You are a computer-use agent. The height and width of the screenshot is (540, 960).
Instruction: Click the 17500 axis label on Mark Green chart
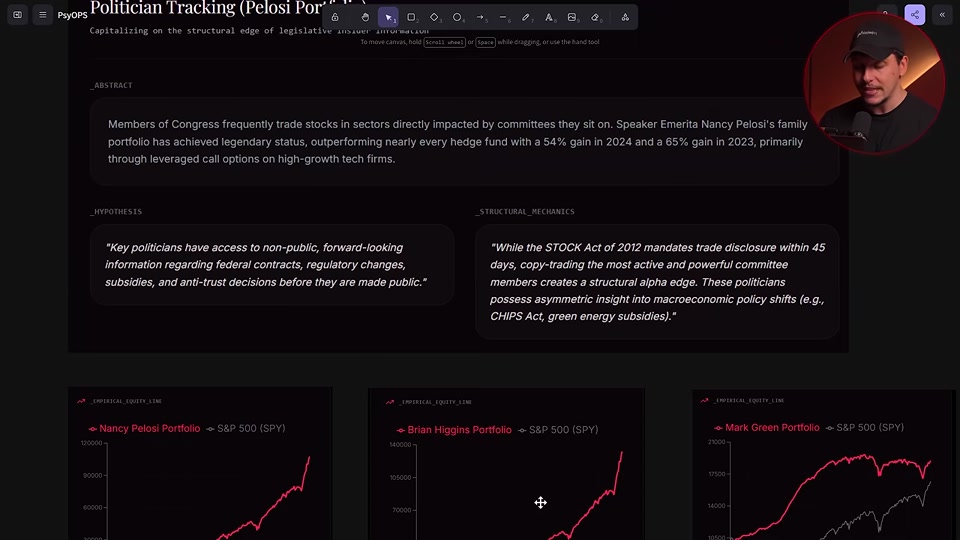click(716, 474)
